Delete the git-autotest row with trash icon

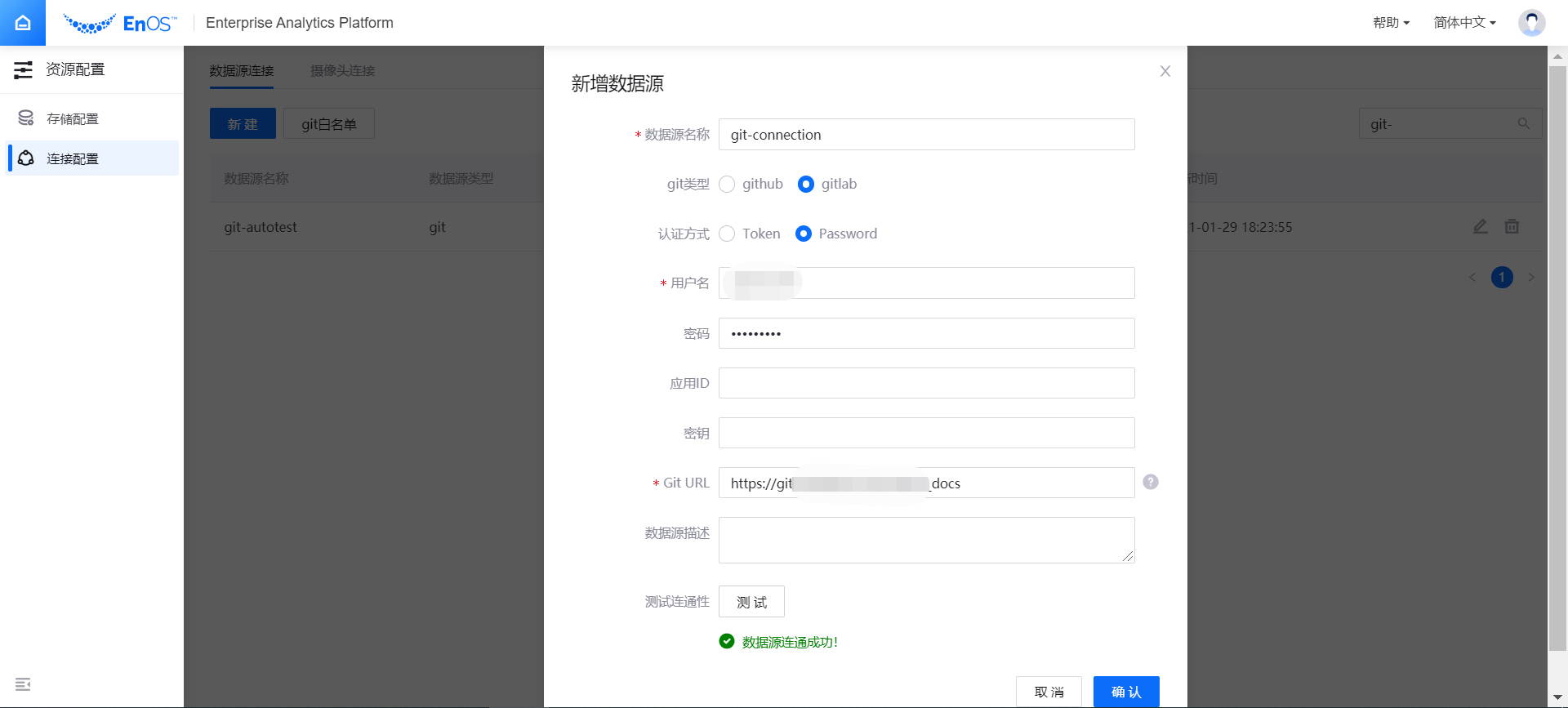pyautogui.click(x=1512, y=226)
